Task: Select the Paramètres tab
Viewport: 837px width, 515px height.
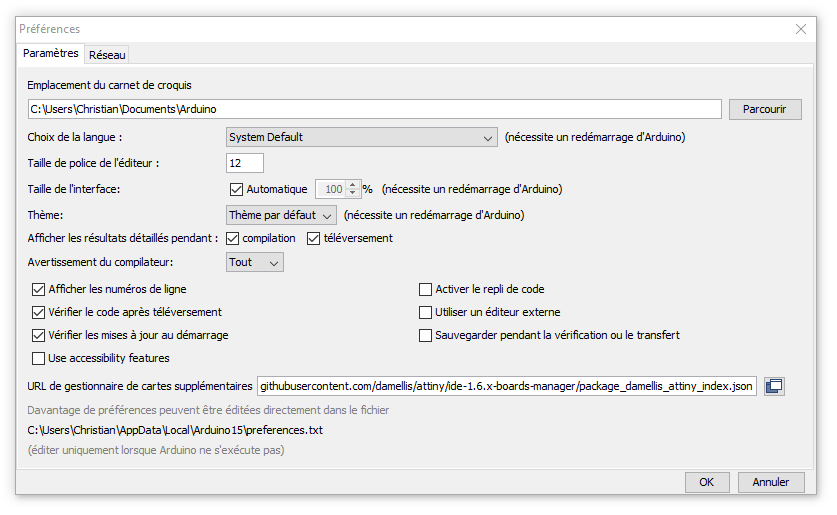Action: [x=51, y=53]
